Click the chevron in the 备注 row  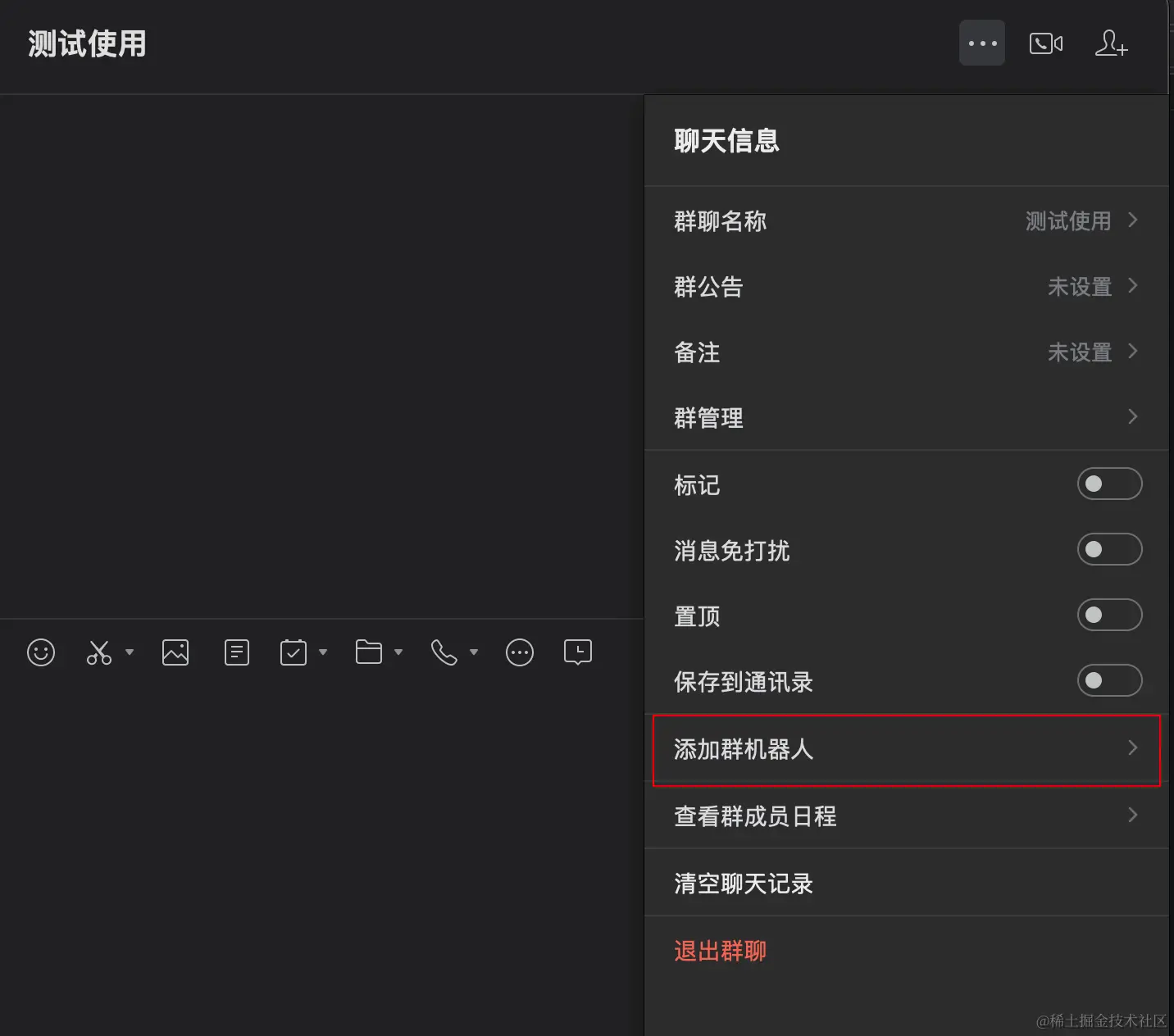pos(1133,351)
